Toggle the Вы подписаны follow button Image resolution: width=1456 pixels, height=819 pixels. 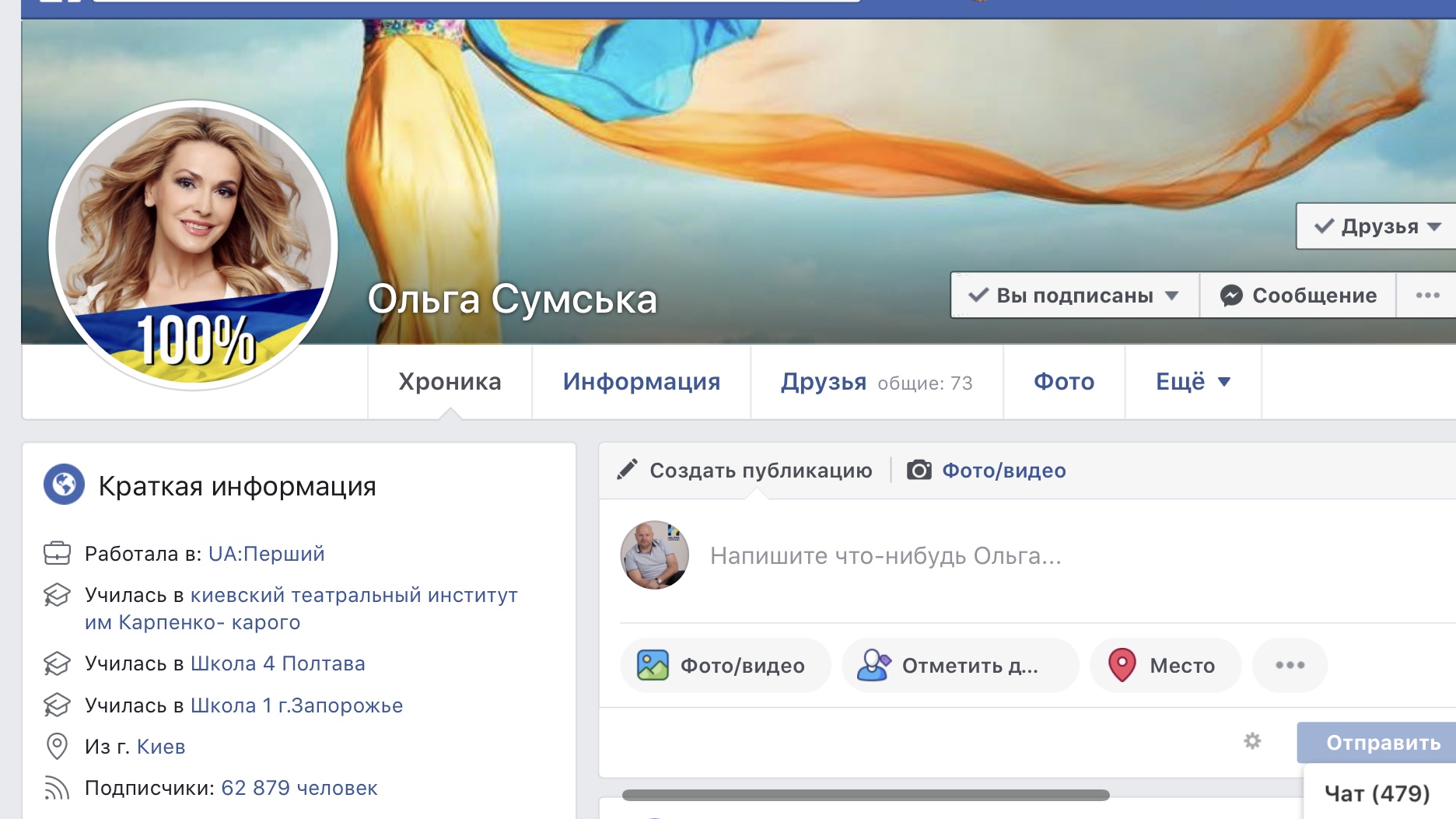(1074, 296)
